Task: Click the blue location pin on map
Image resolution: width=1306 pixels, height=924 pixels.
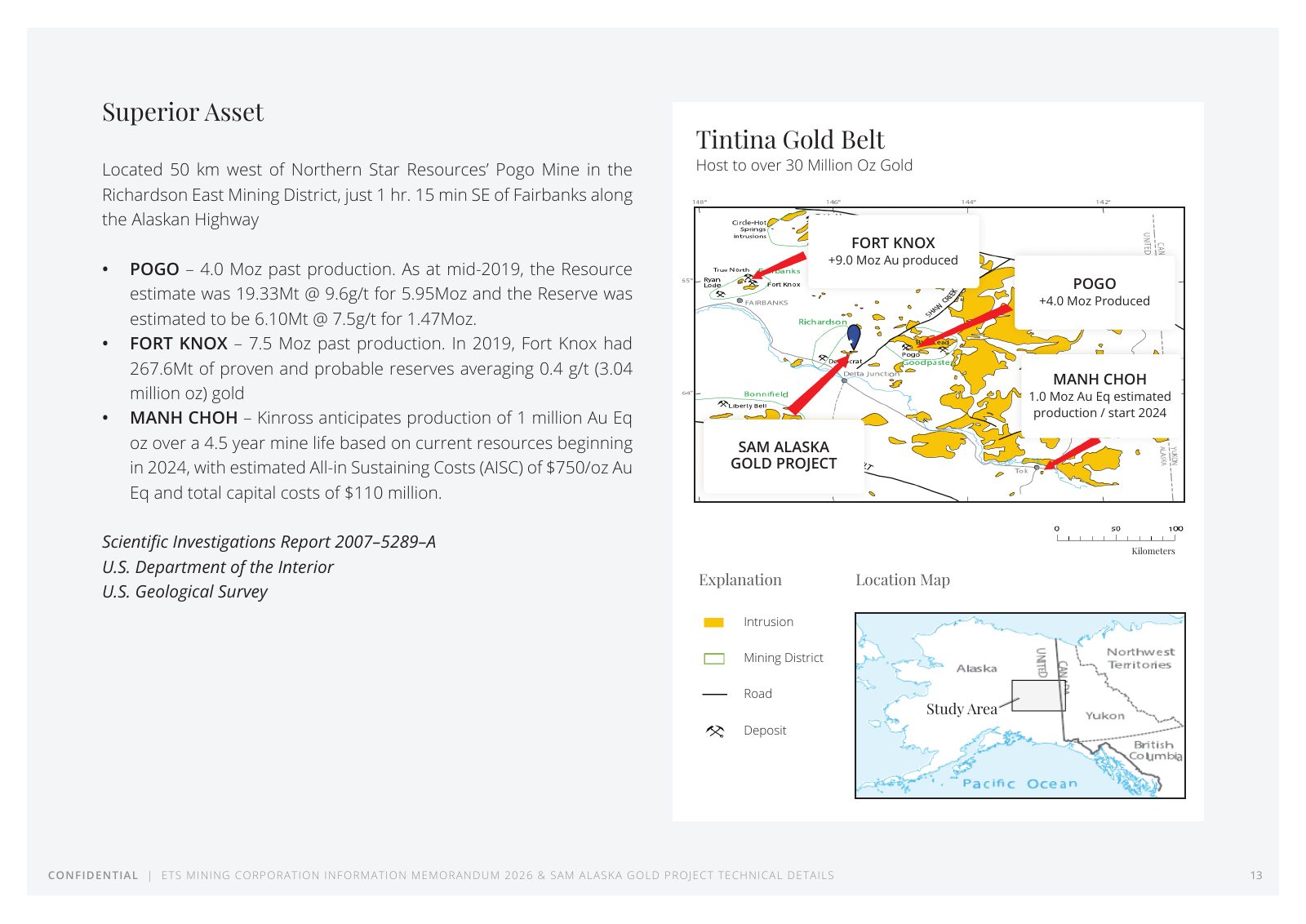Action: (854, 336)
